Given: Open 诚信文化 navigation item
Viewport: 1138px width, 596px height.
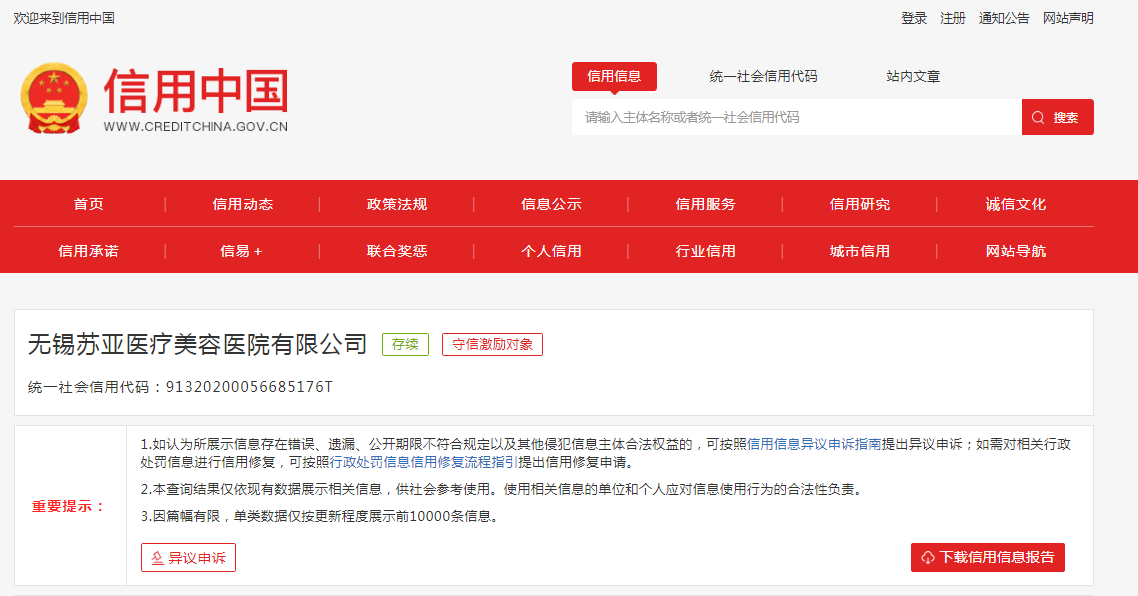Looking at the screenshot, I should (1015, 204).
